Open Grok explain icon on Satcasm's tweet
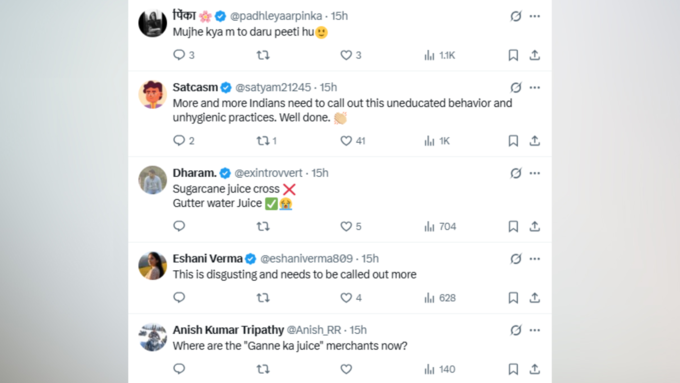Screen dimensions: 680x383 [516, 88]
